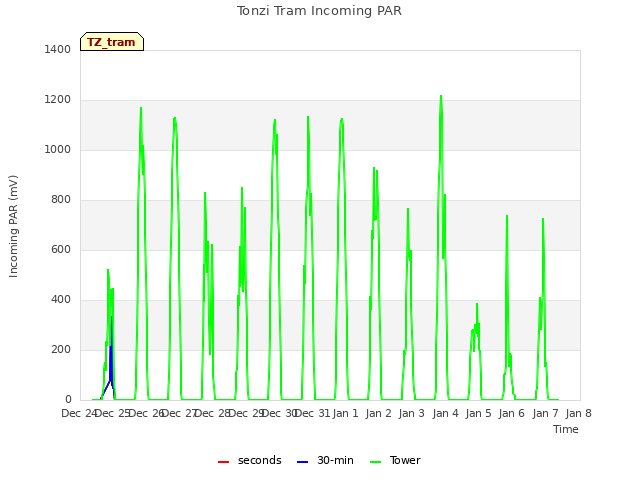
Task: Click the Jan 6 x-axis label
Action: (511, 413)
